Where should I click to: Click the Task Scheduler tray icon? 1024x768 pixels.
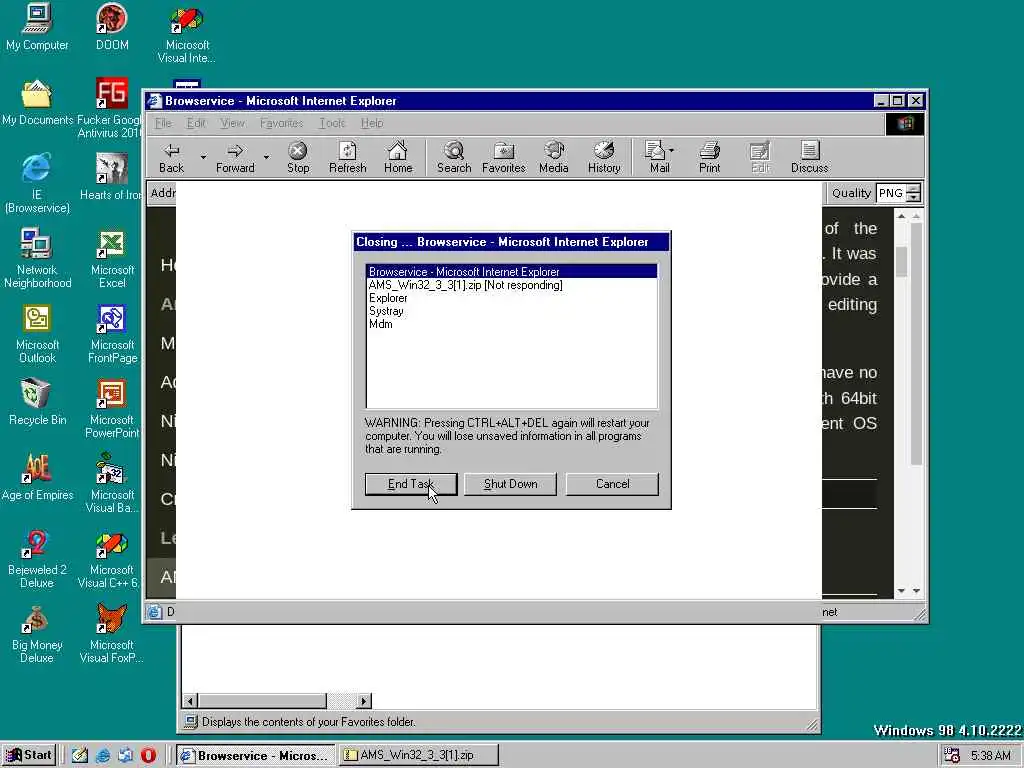tap(952, 756)
